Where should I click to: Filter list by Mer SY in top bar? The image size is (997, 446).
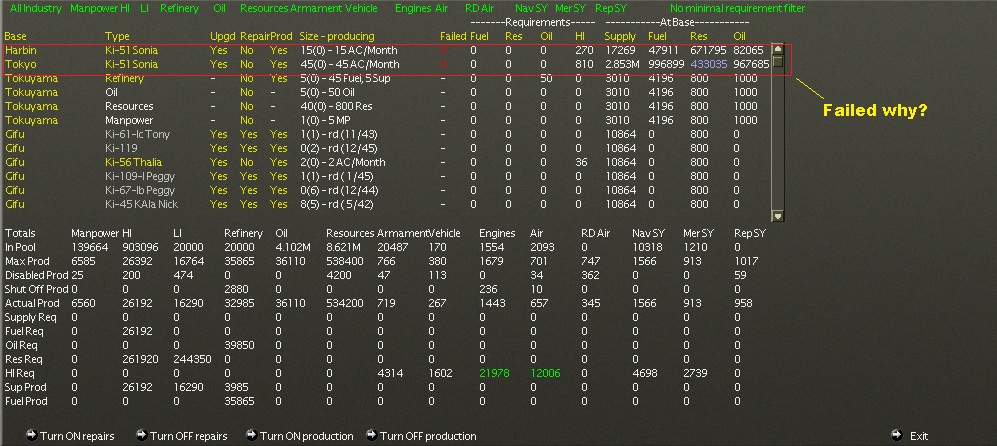pos(570,8)
